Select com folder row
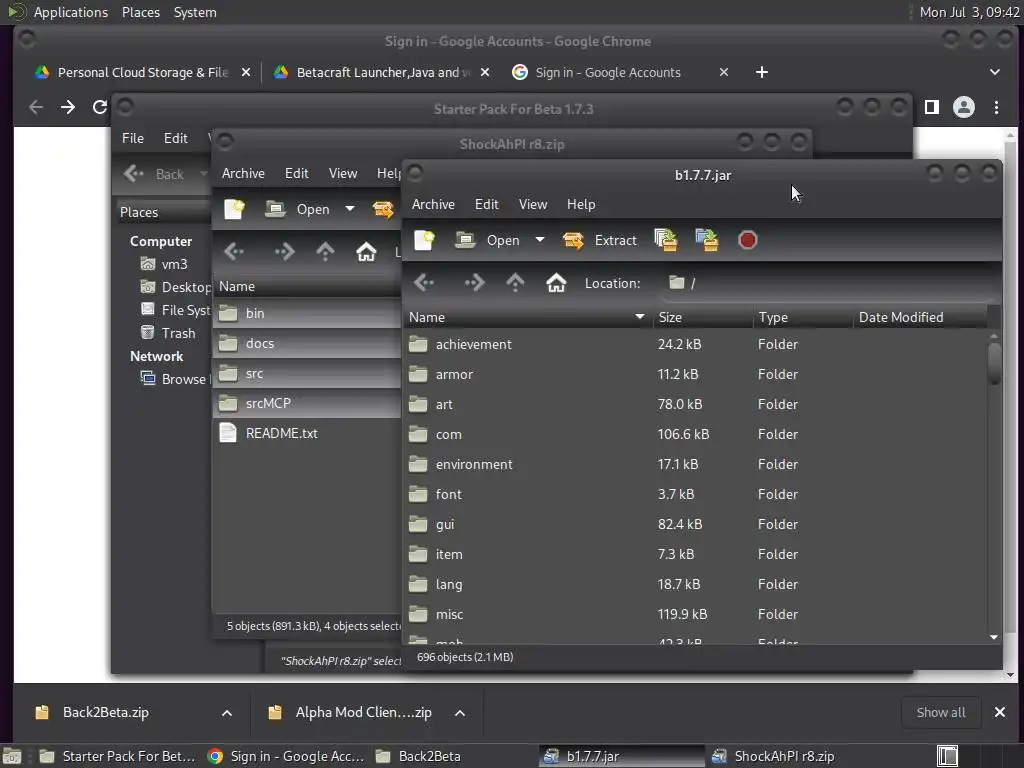This screenshot has width=1024, height=768. coord(696,434)
